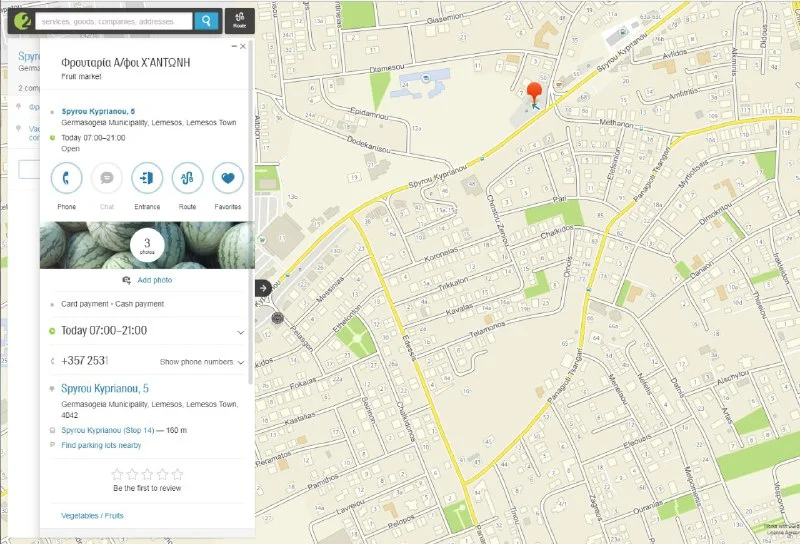Image resolution: width=800 pixels, height=544 pixels.
Task: Open Find parking lots nearby link
Action: pyautogui.click(x=101, y=444)
